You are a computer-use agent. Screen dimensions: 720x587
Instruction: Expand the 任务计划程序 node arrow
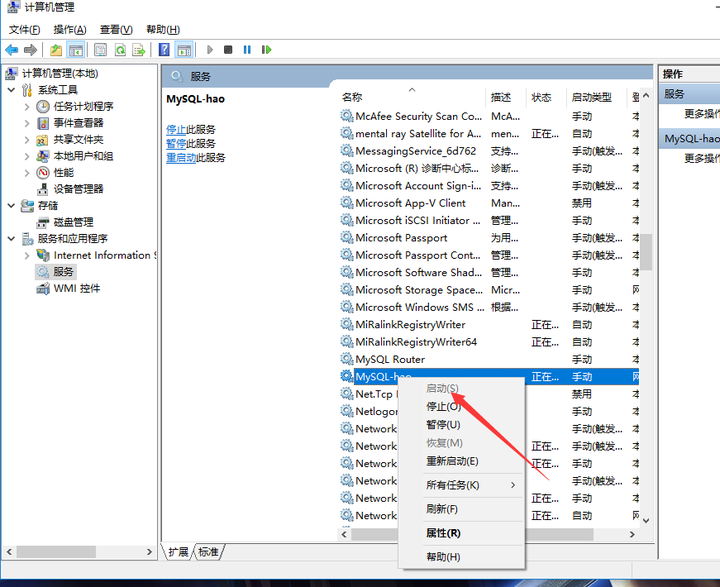click(27, 107)
